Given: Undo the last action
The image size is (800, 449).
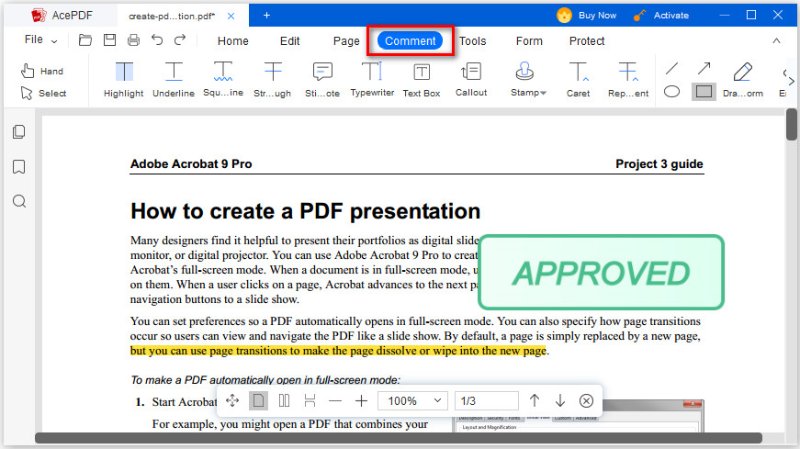Looking at the screenshot, I should (157, 40).
